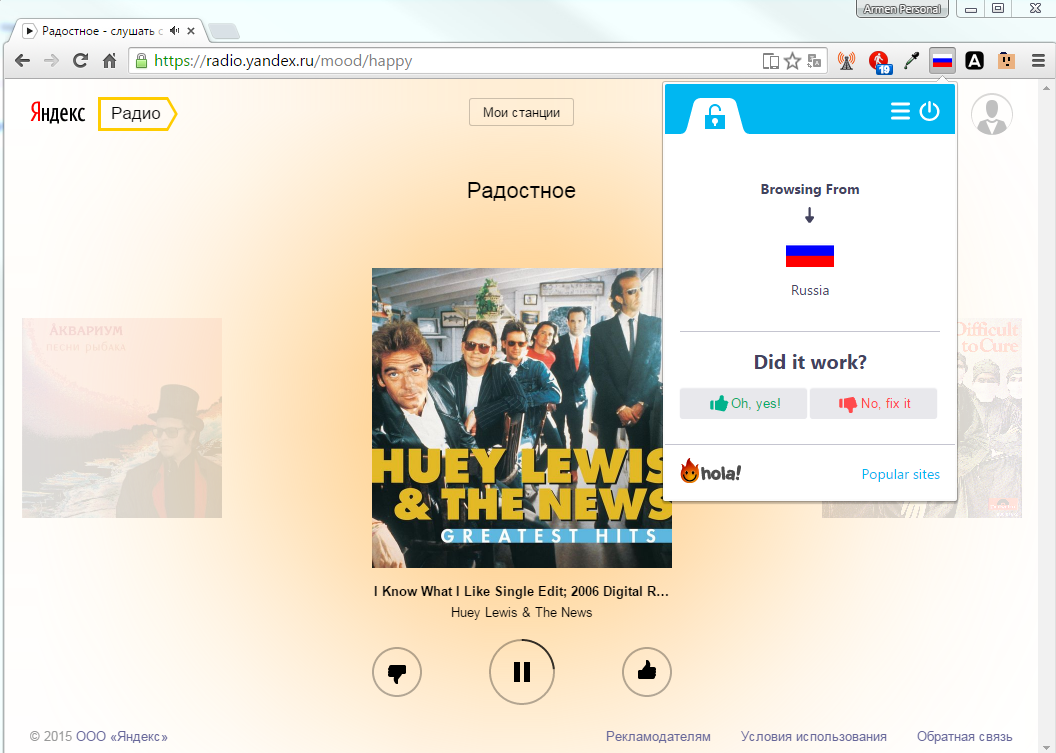Viewport: 1056px width, 753px height.
Task: Click the track title I Know What I Like
Action: click(x=521, y=591)
